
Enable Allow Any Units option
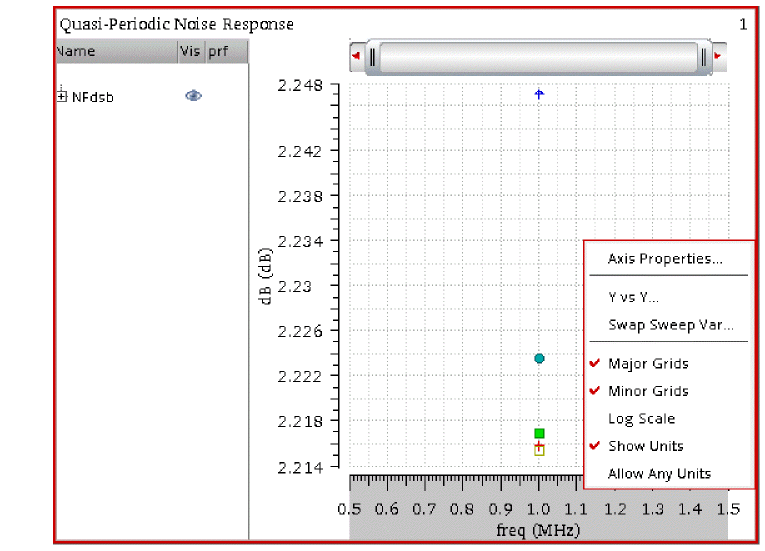click(x=660, y=473)
